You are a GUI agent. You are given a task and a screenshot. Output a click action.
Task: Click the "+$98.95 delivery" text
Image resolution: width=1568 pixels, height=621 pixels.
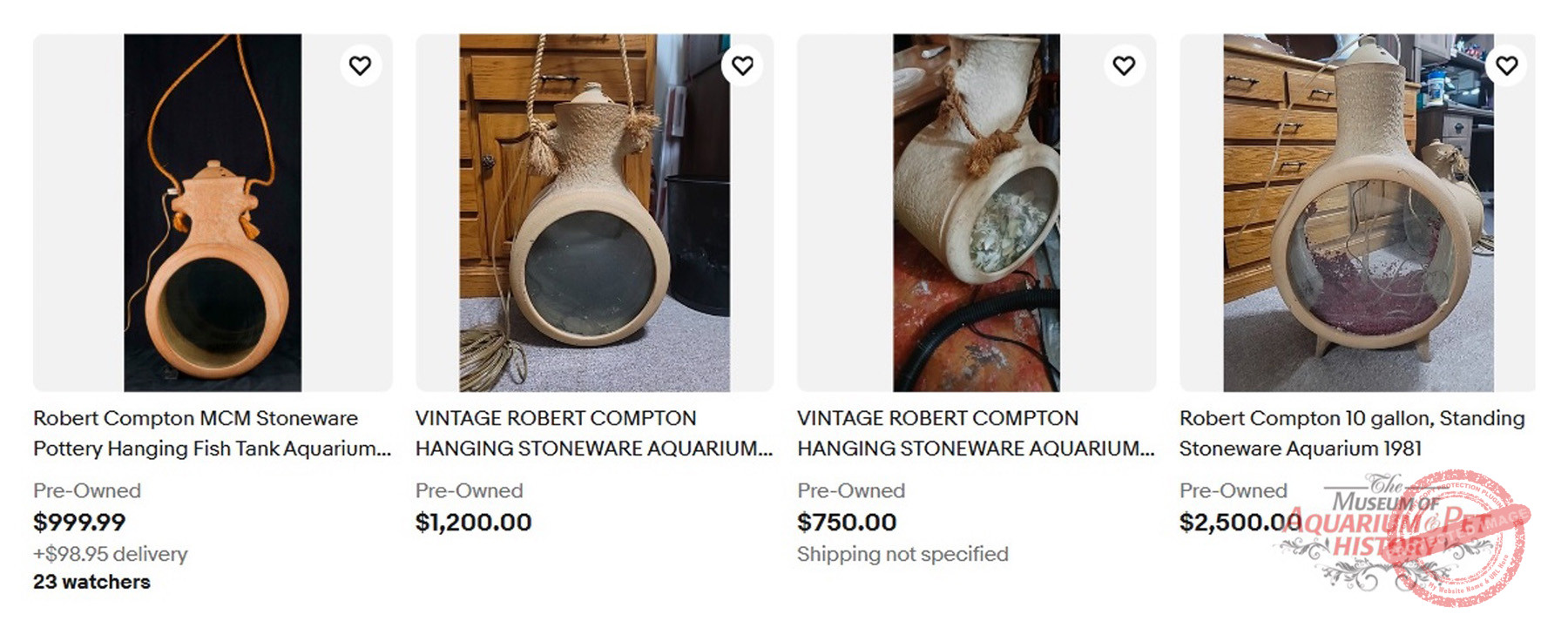(111, 554)
